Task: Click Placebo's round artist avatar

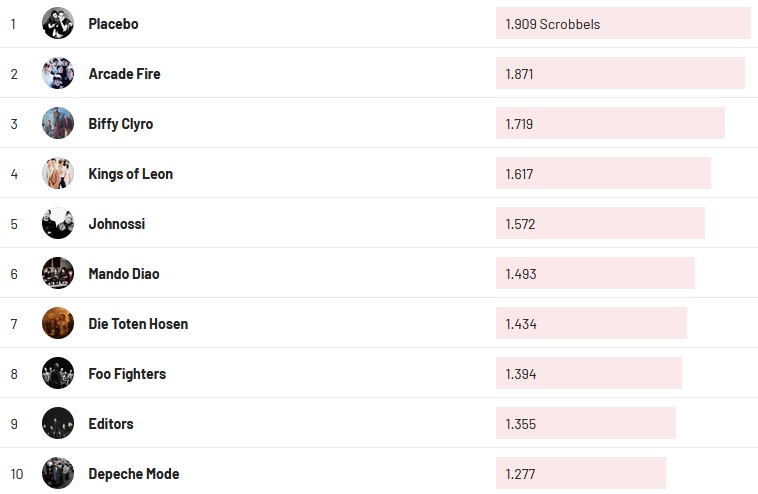Action: click(x=58, y=23)
